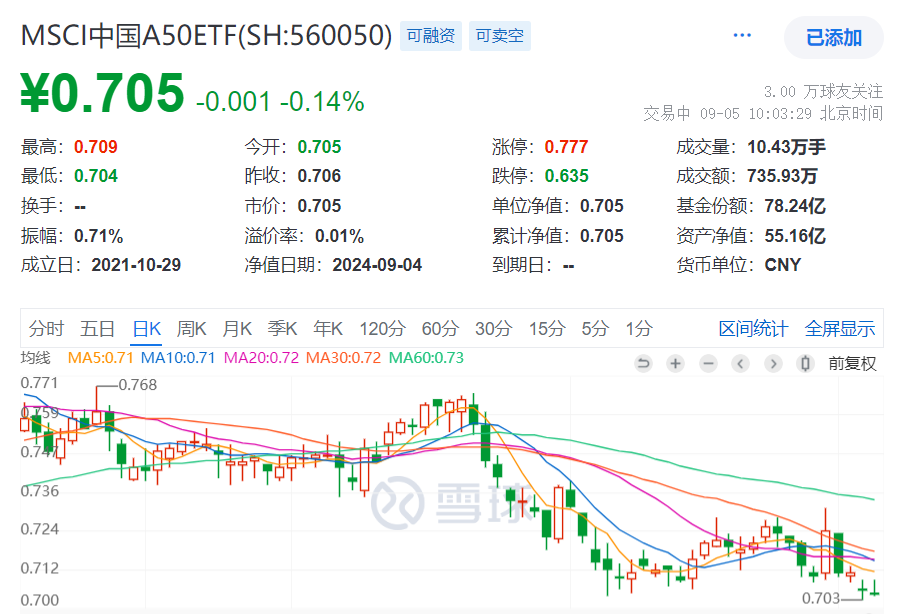Switch to the 15分 interval tab
Viewport: 900px width, 614px height.
click(x=547, y=329)
